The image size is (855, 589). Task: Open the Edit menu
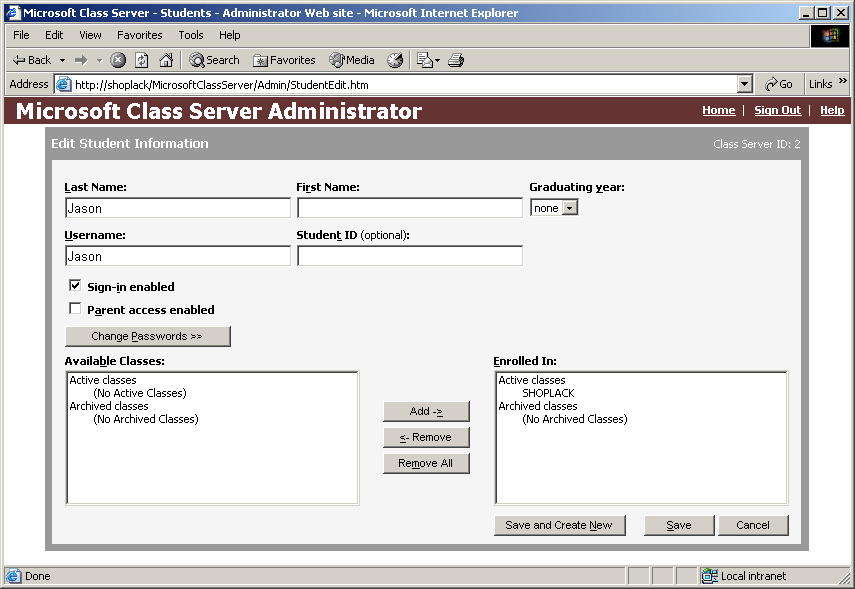54,35
